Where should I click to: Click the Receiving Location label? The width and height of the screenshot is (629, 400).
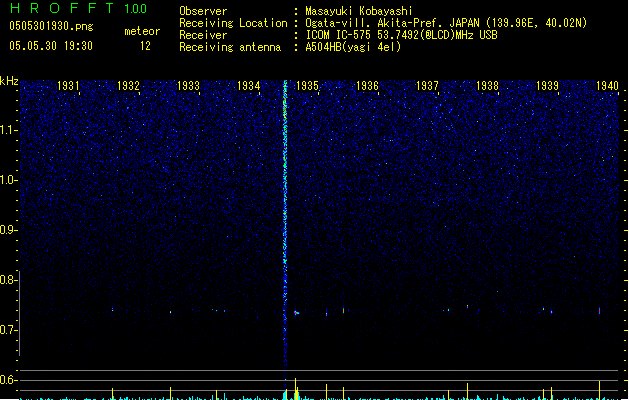[233, 23]
